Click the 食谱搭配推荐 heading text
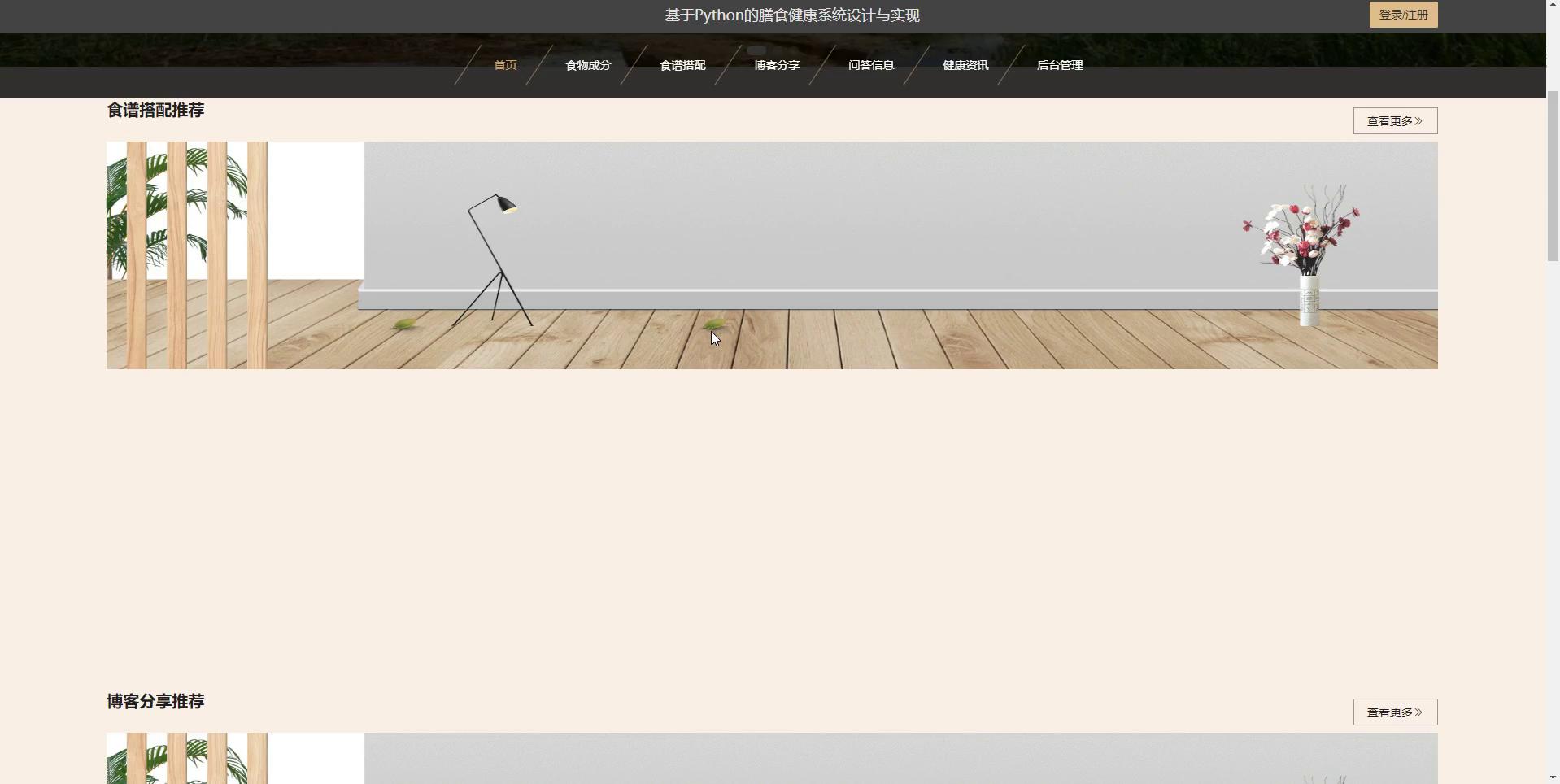 click(x=155, y=110)
